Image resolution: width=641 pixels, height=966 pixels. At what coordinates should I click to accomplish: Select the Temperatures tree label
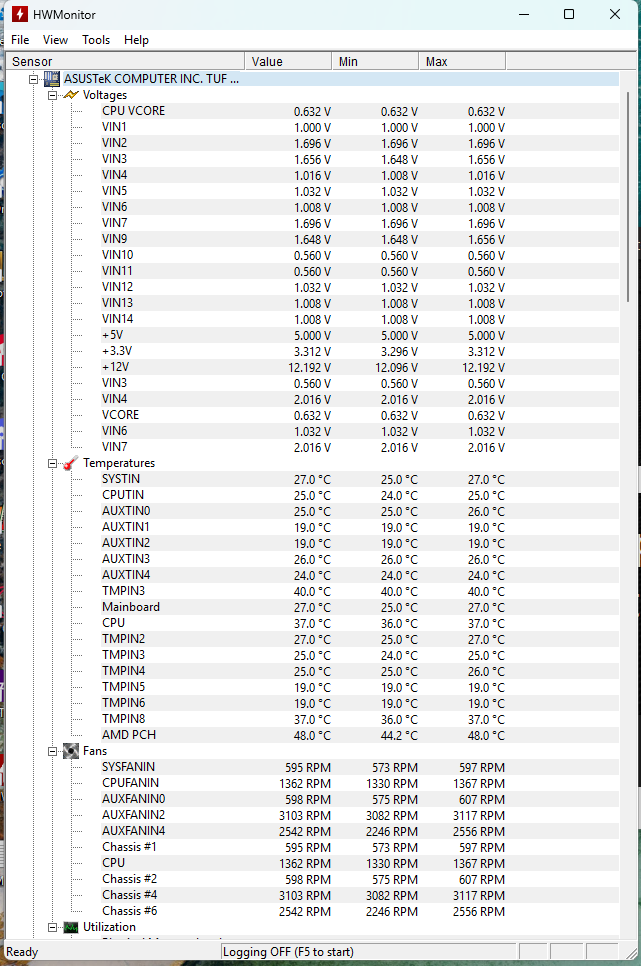pyautogui.click(x=119, y=463)
